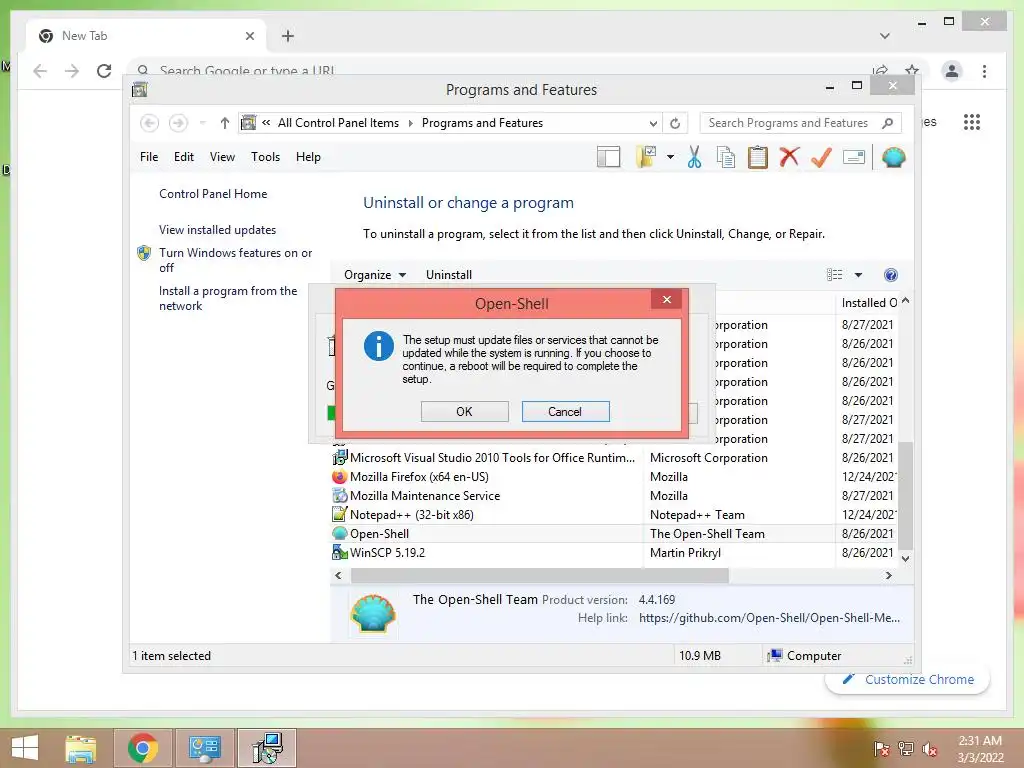
Task: Click horizontal scrollbar left arrow
Action: [338, 575]
